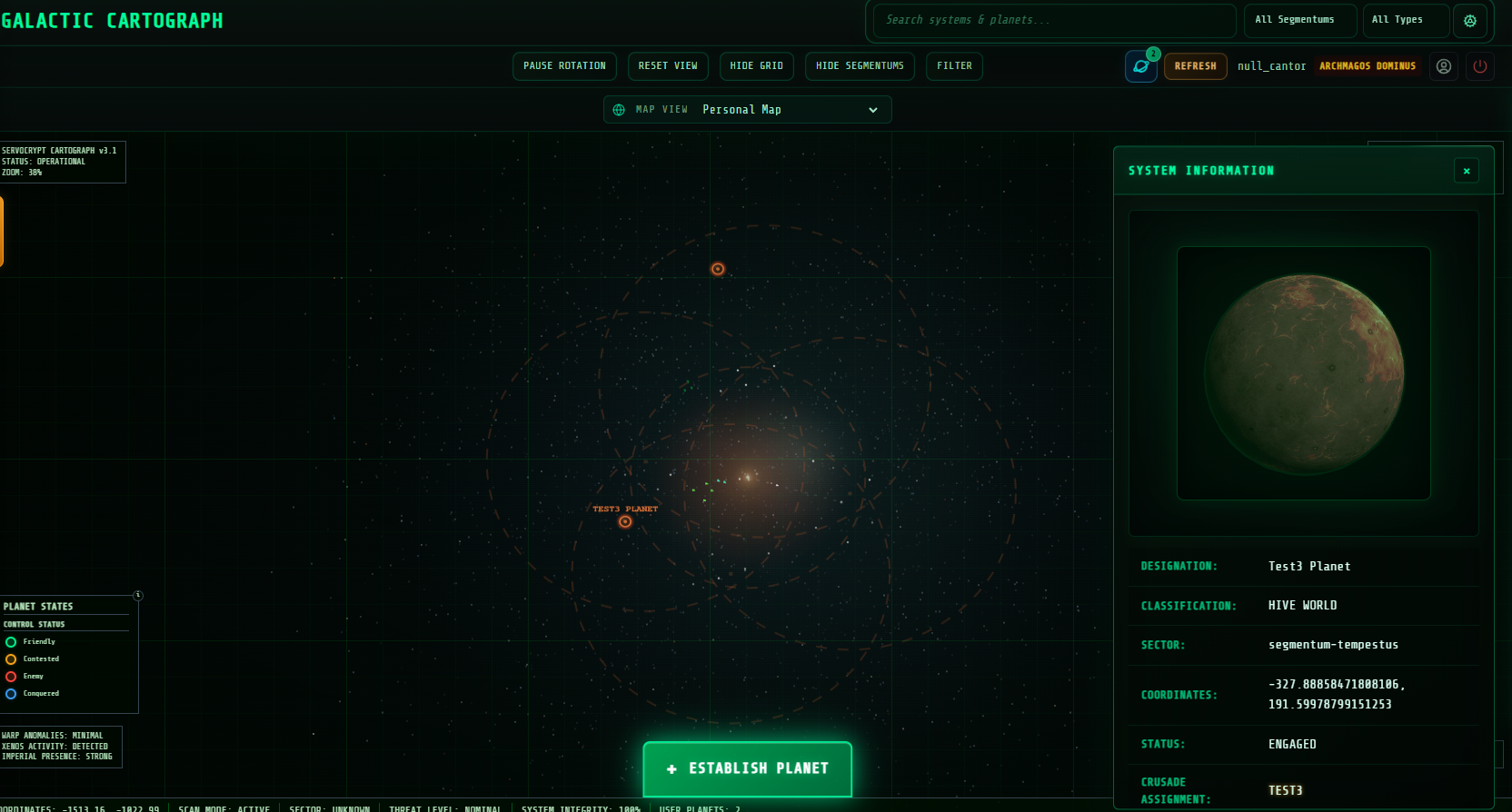Image resolution: width=1512 pixels, height=812 pixels.
Task: Click the green Friendly status circle
Action: (11, 642)
